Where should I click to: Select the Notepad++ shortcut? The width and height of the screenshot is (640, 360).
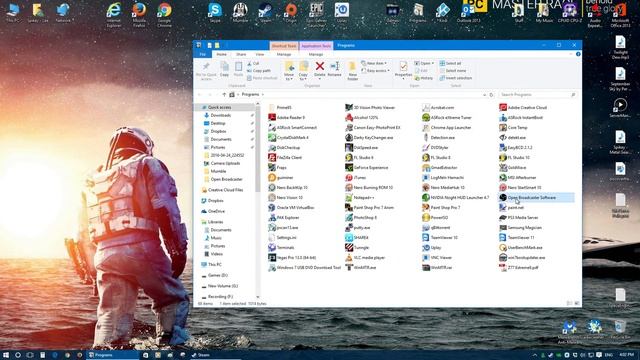(360, 198)
